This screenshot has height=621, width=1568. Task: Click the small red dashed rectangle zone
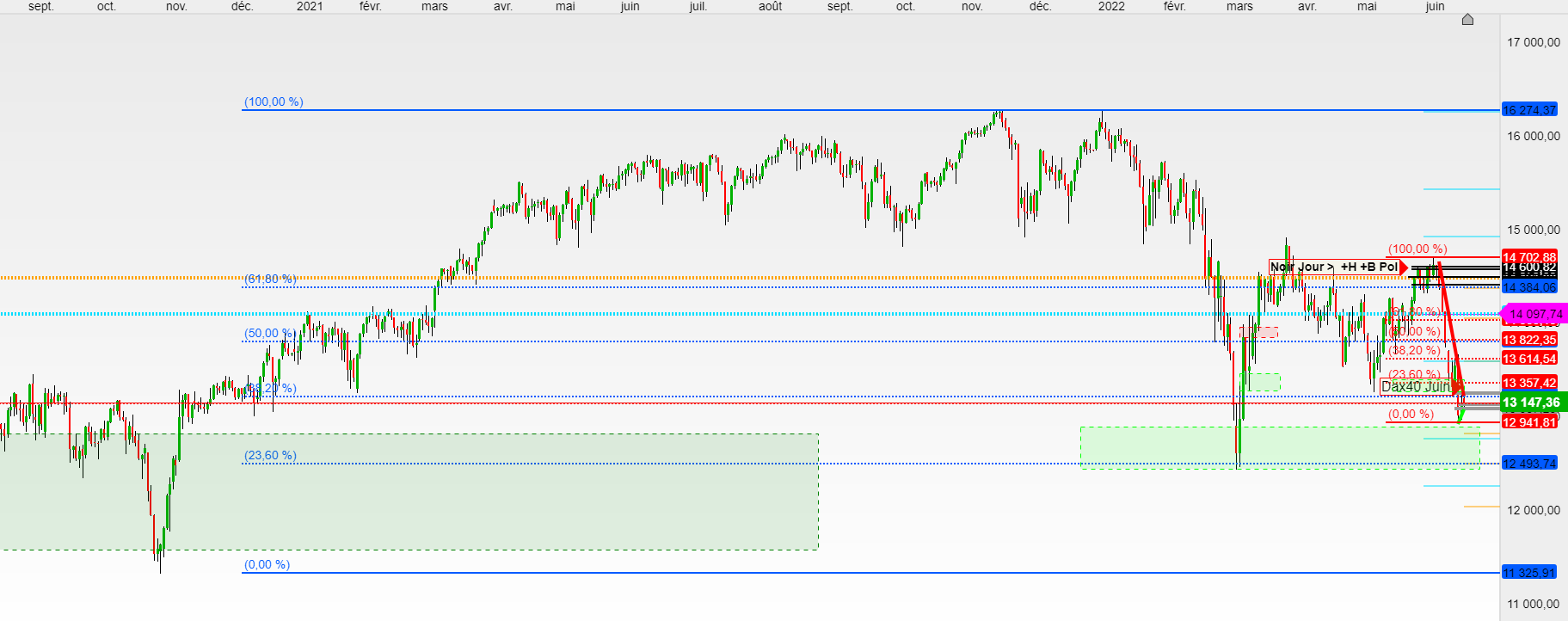pyautogui.click(x=1258, y=332)
